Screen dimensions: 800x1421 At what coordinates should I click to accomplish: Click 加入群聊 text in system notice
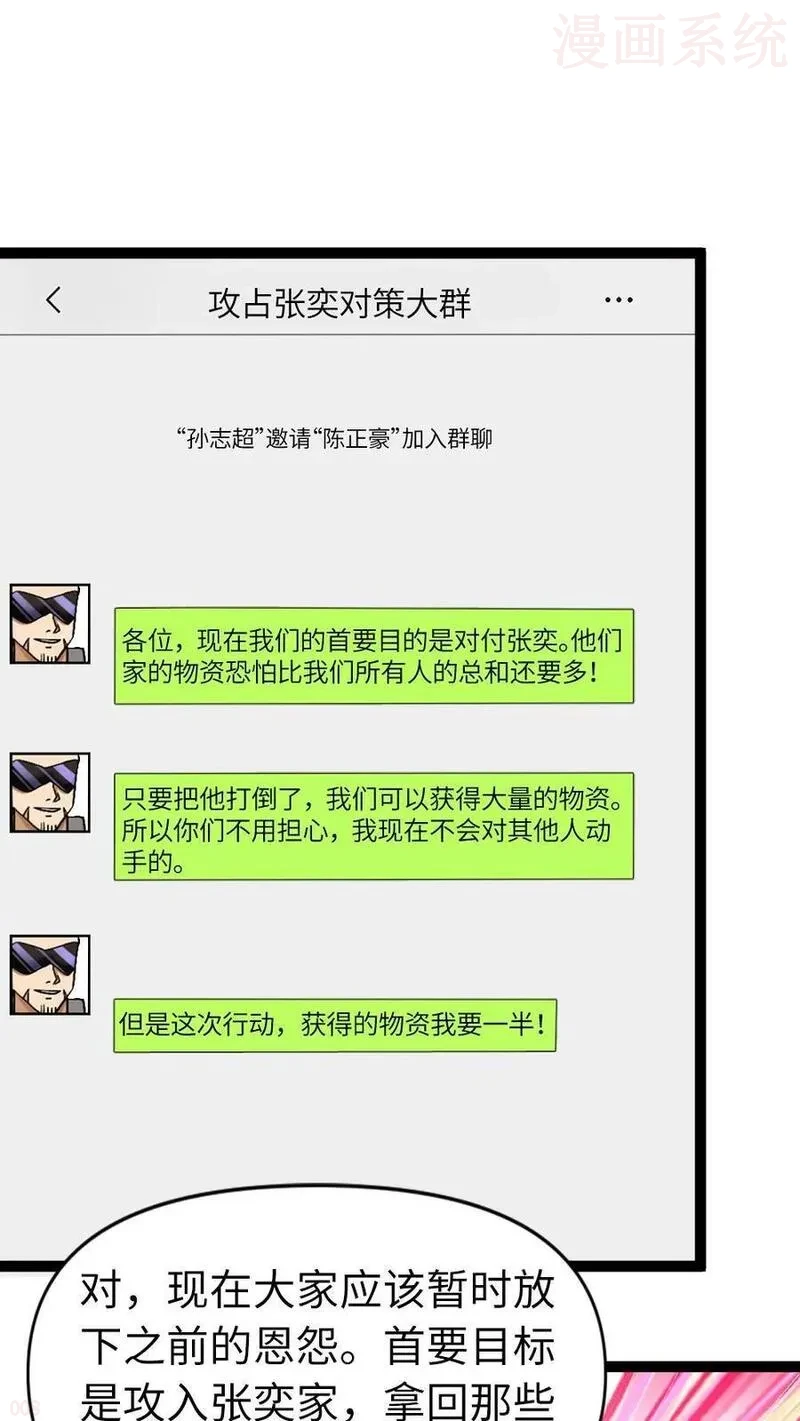point(447,439)
